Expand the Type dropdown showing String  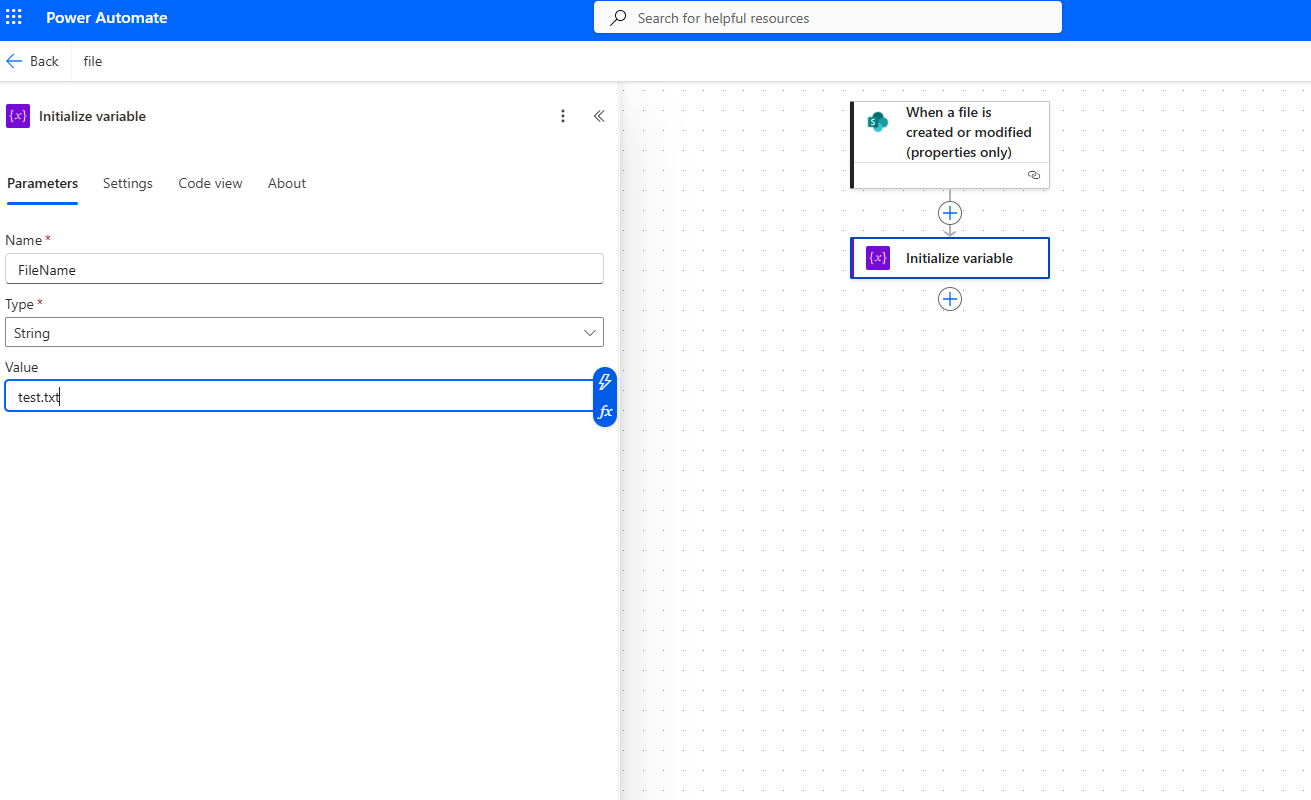[x=304, y=333]
